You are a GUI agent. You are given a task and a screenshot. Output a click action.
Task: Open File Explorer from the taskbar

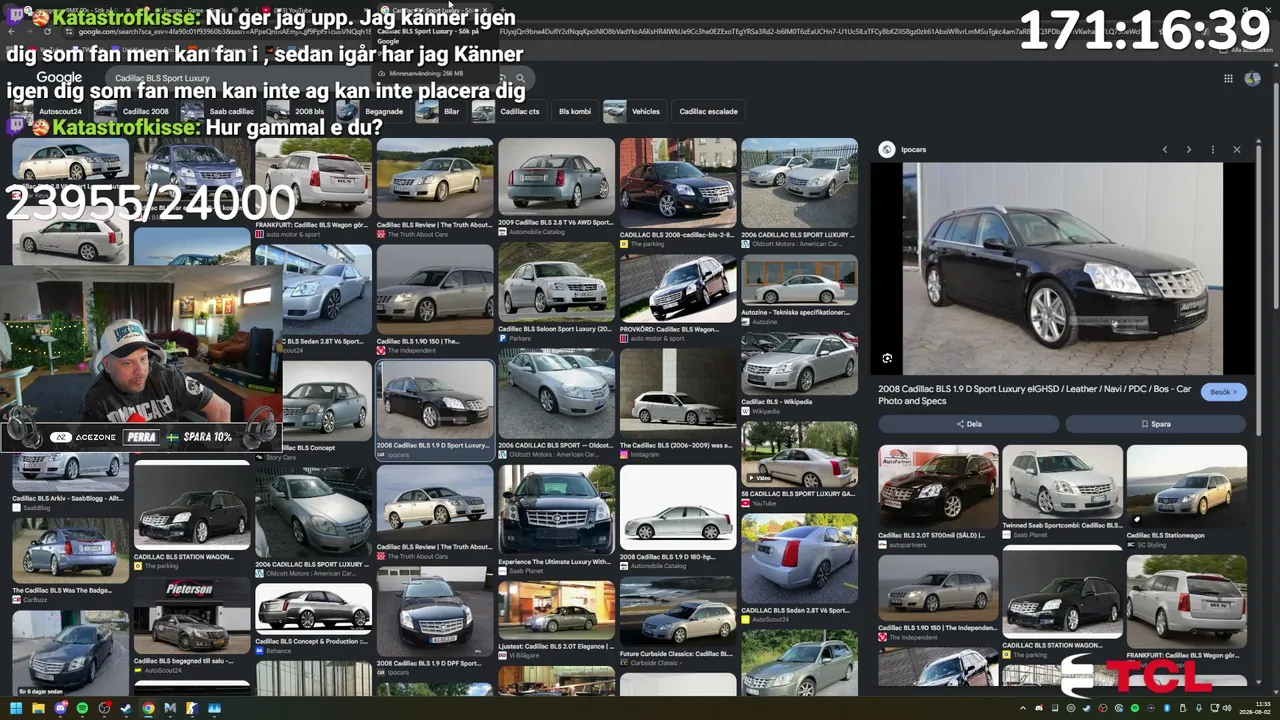point(38,708)
